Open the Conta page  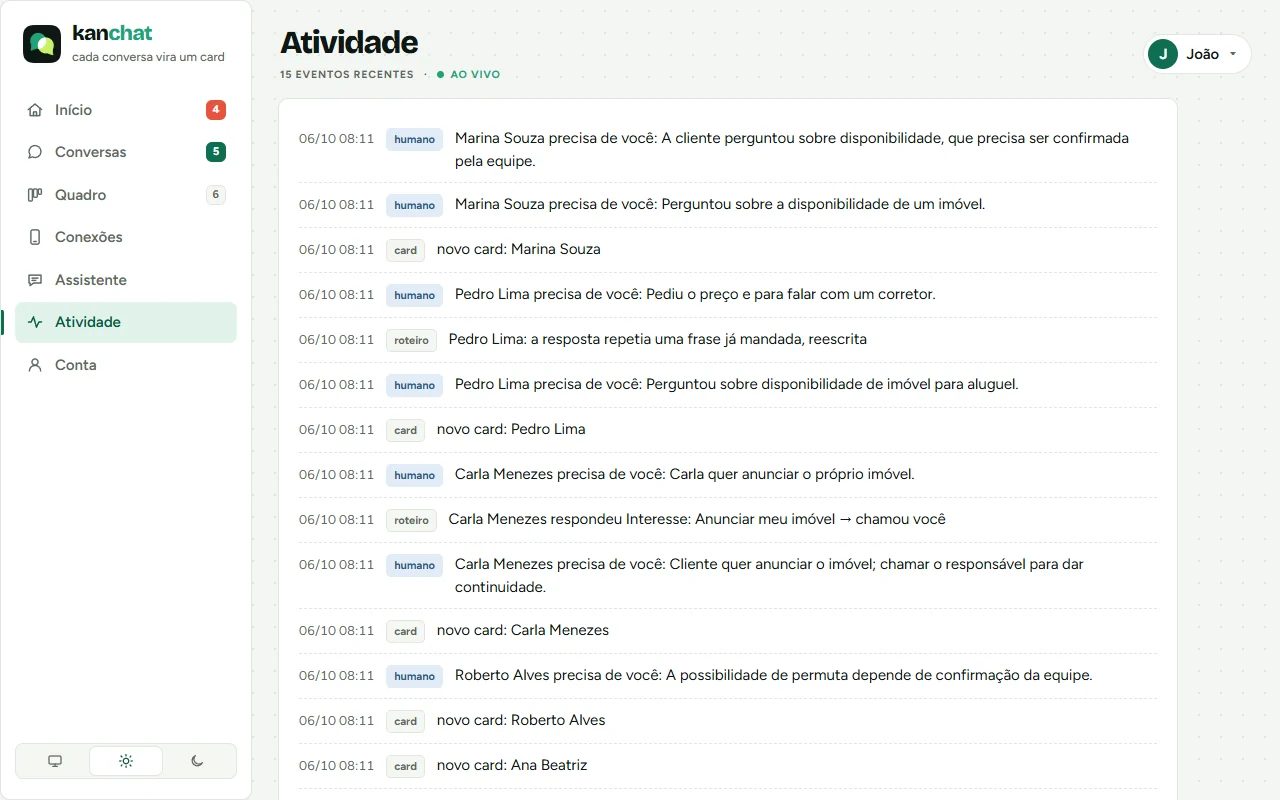(x=126, y=365)
